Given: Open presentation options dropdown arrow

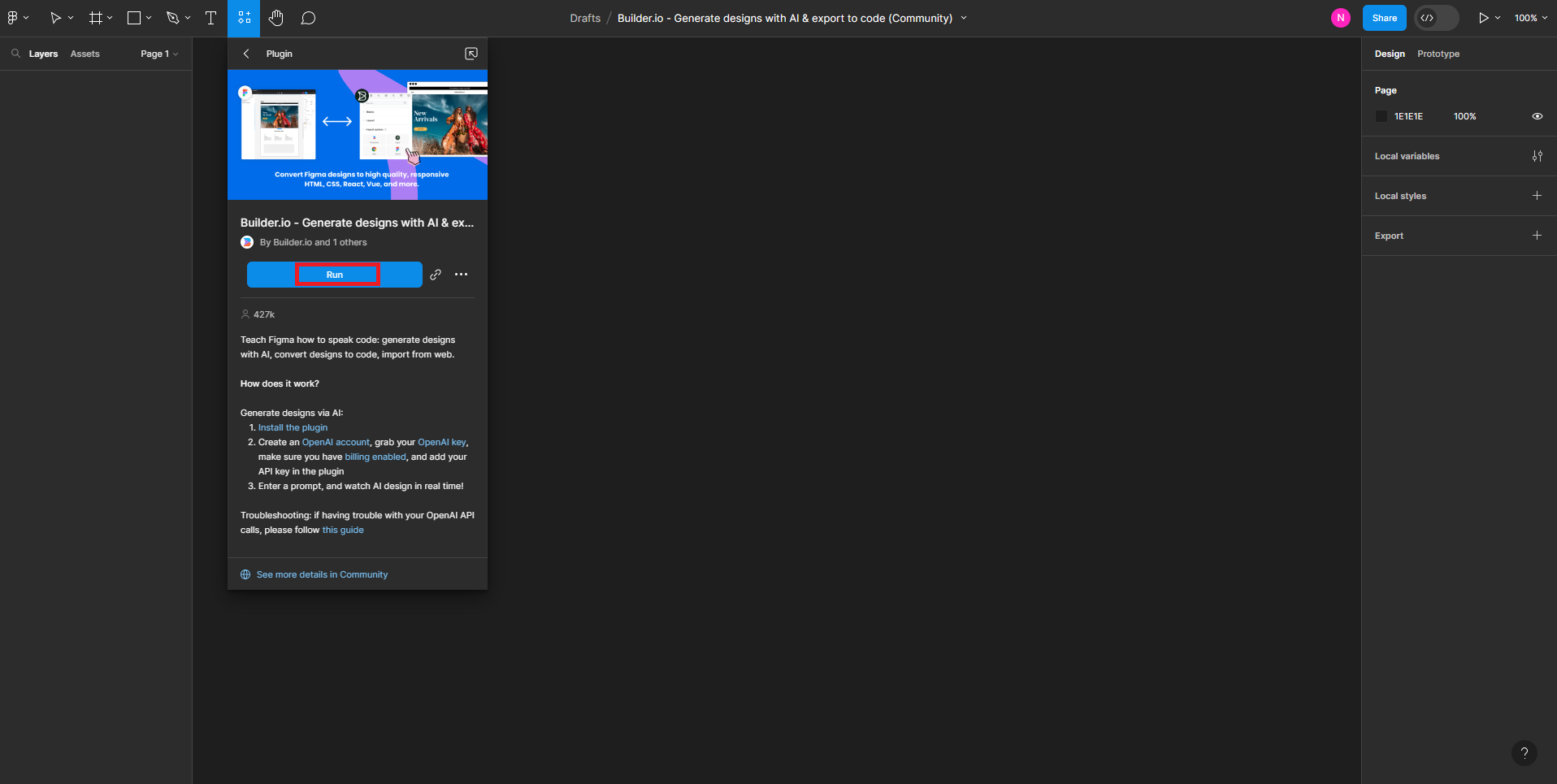Looking at the screenshot, I should [x=1498, y=18].
